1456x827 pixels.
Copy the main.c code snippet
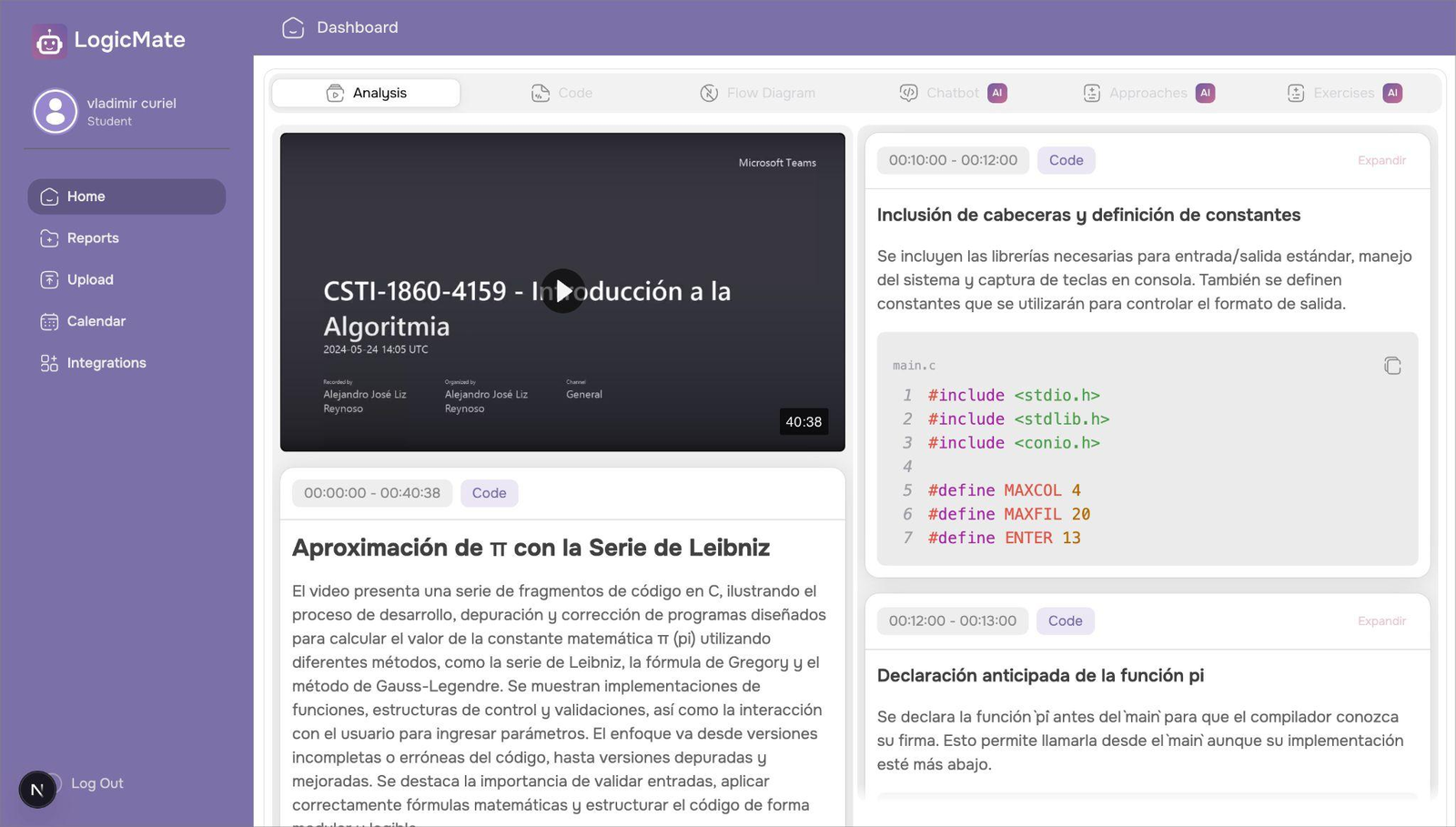(1392, 366)
